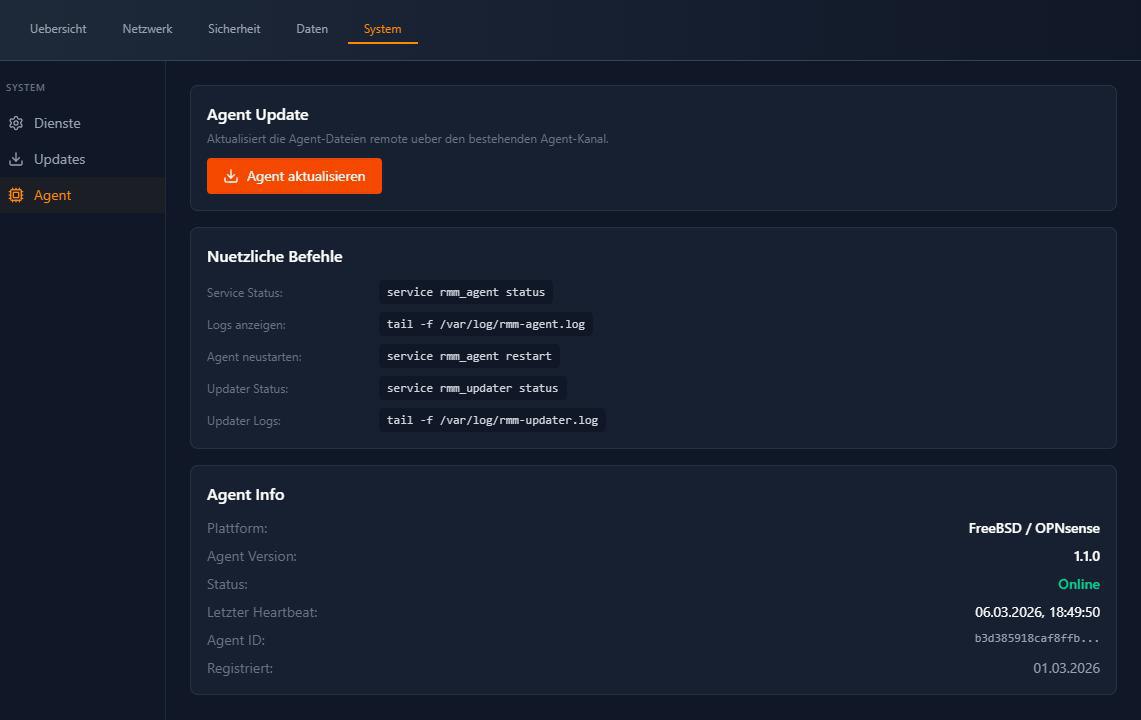Click heartbeat value '06.03.2026, 18:49:50'
1141x720 pixels.
[1037, 612]
